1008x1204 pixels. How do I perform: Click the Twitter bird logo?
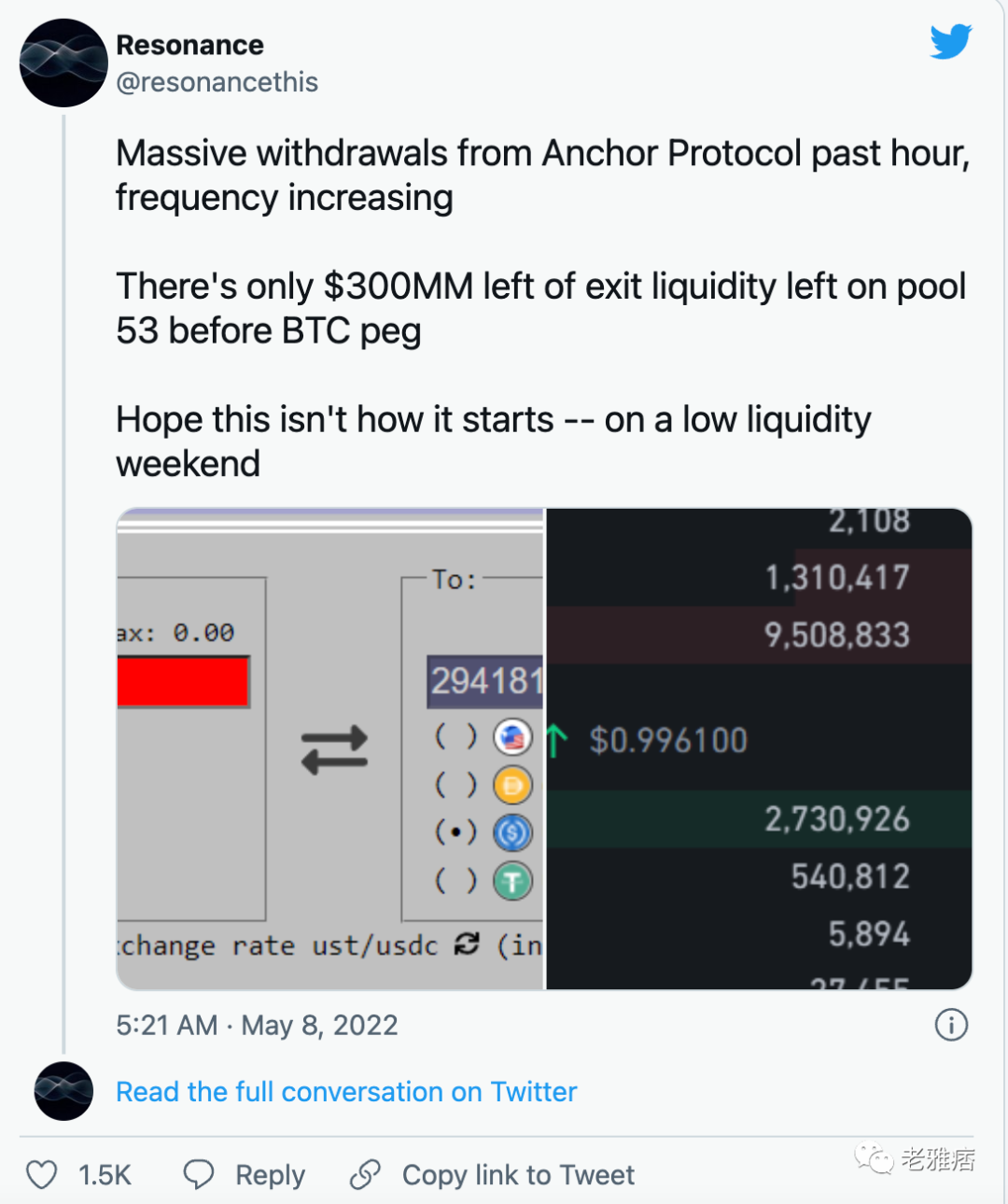[951, 42]
